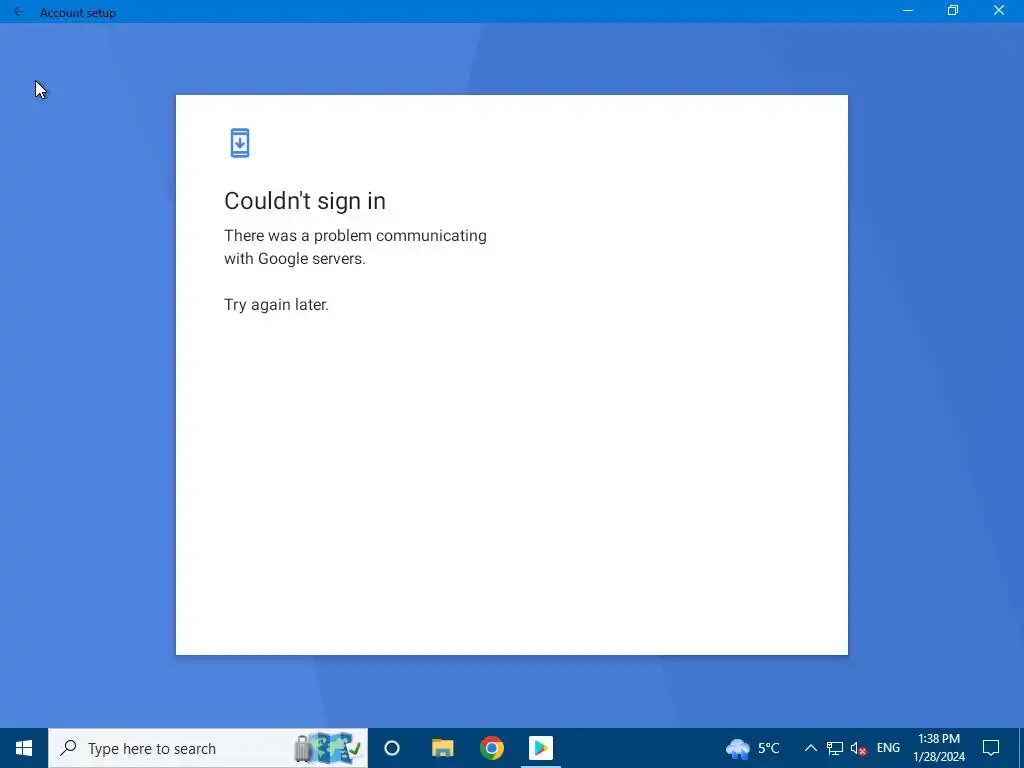This screenshot has height=768, width=1024.
Task: Select the 'Try again later.' text
Action: [276, 305]
